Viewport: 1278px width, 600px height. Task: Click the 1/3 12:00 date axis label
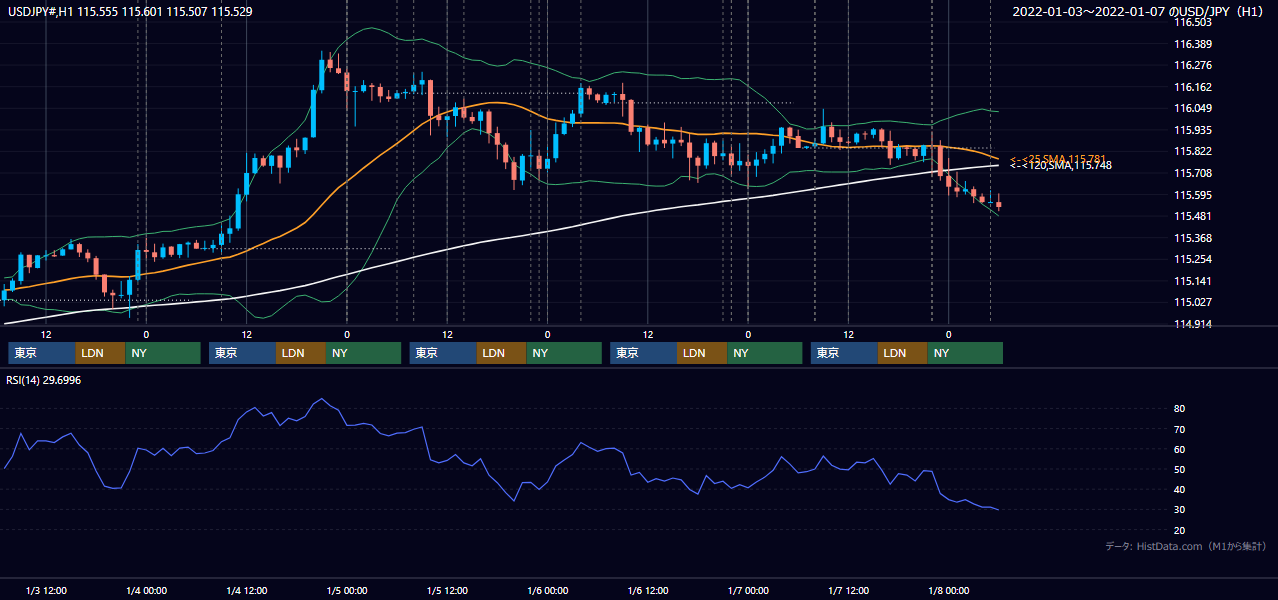point(46,590)
